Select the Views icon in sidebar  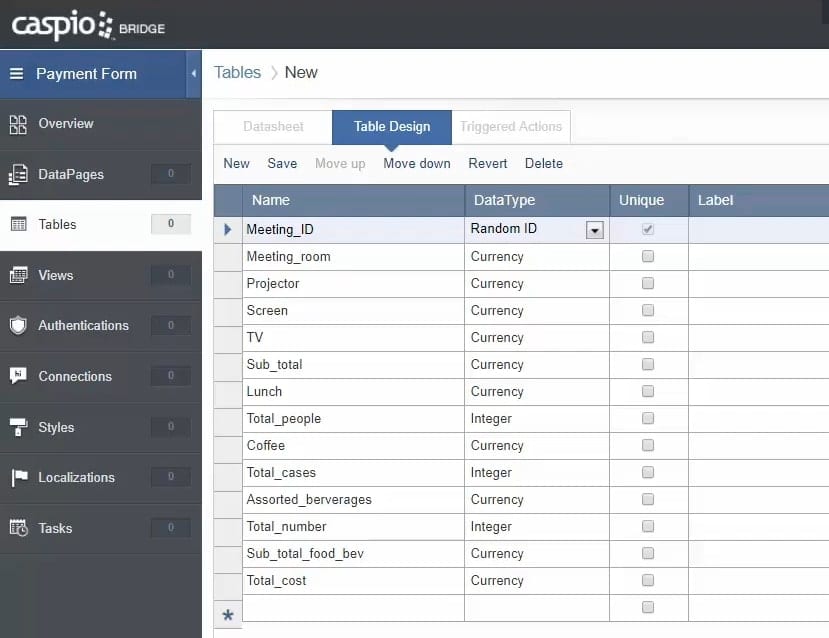point(18,275)
